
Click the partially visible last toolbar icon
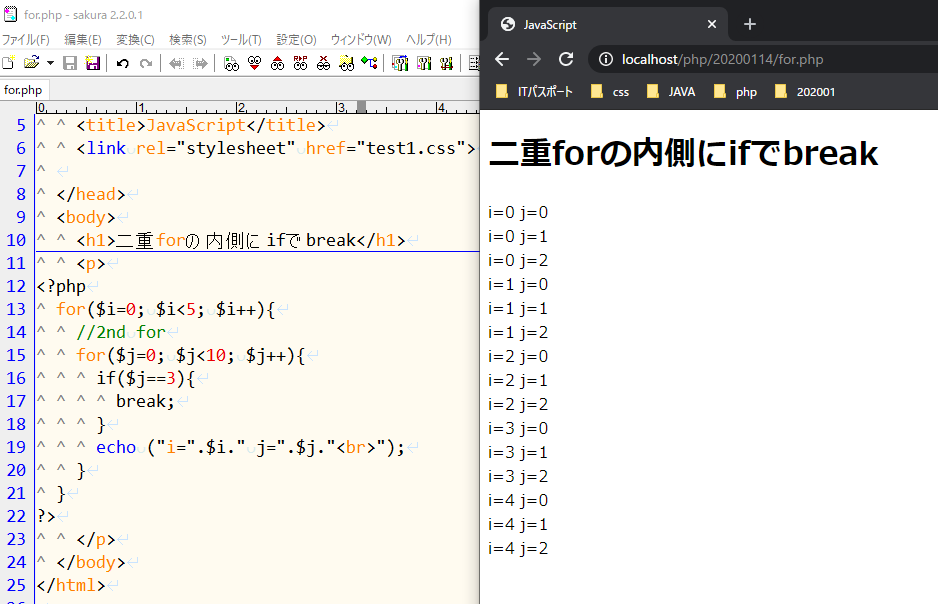[474, 63]
